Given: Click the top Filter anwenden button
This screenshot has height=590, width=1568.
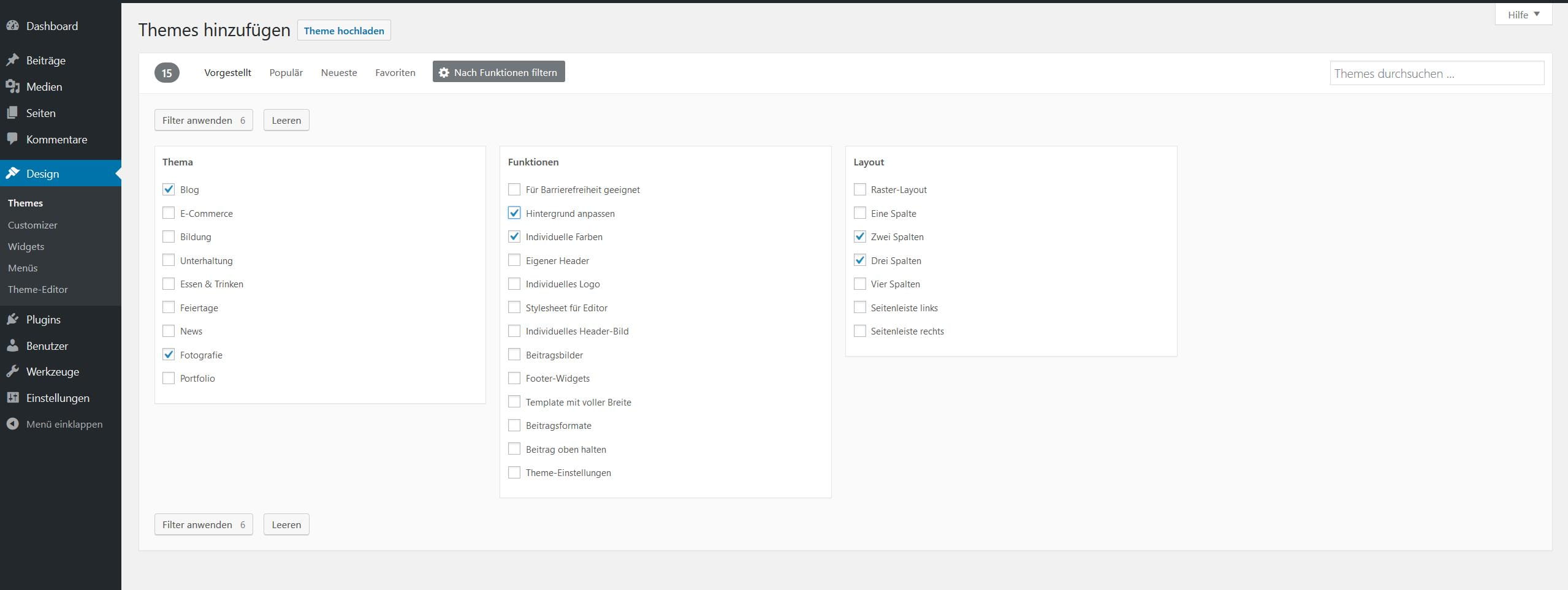Looking at the screenshot, I should pyautogui.click(x=204, y=120).
